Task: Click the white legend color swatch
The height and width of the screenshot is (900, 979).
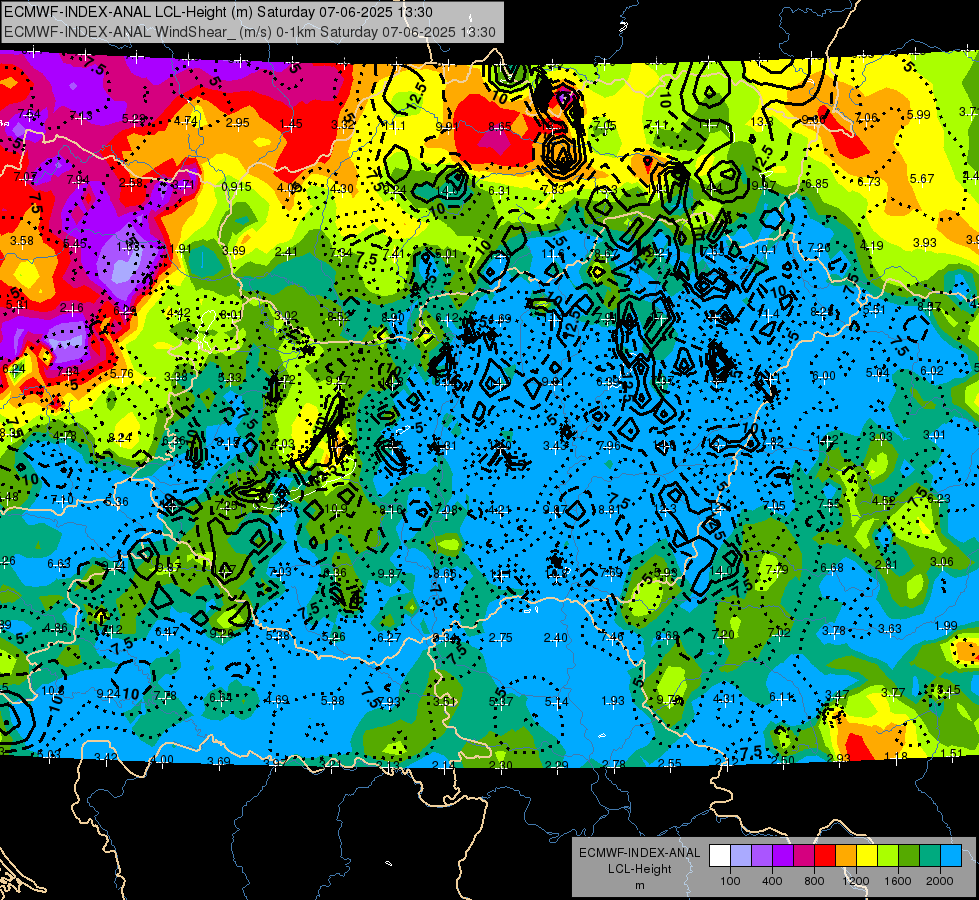Action: (720, 855)
